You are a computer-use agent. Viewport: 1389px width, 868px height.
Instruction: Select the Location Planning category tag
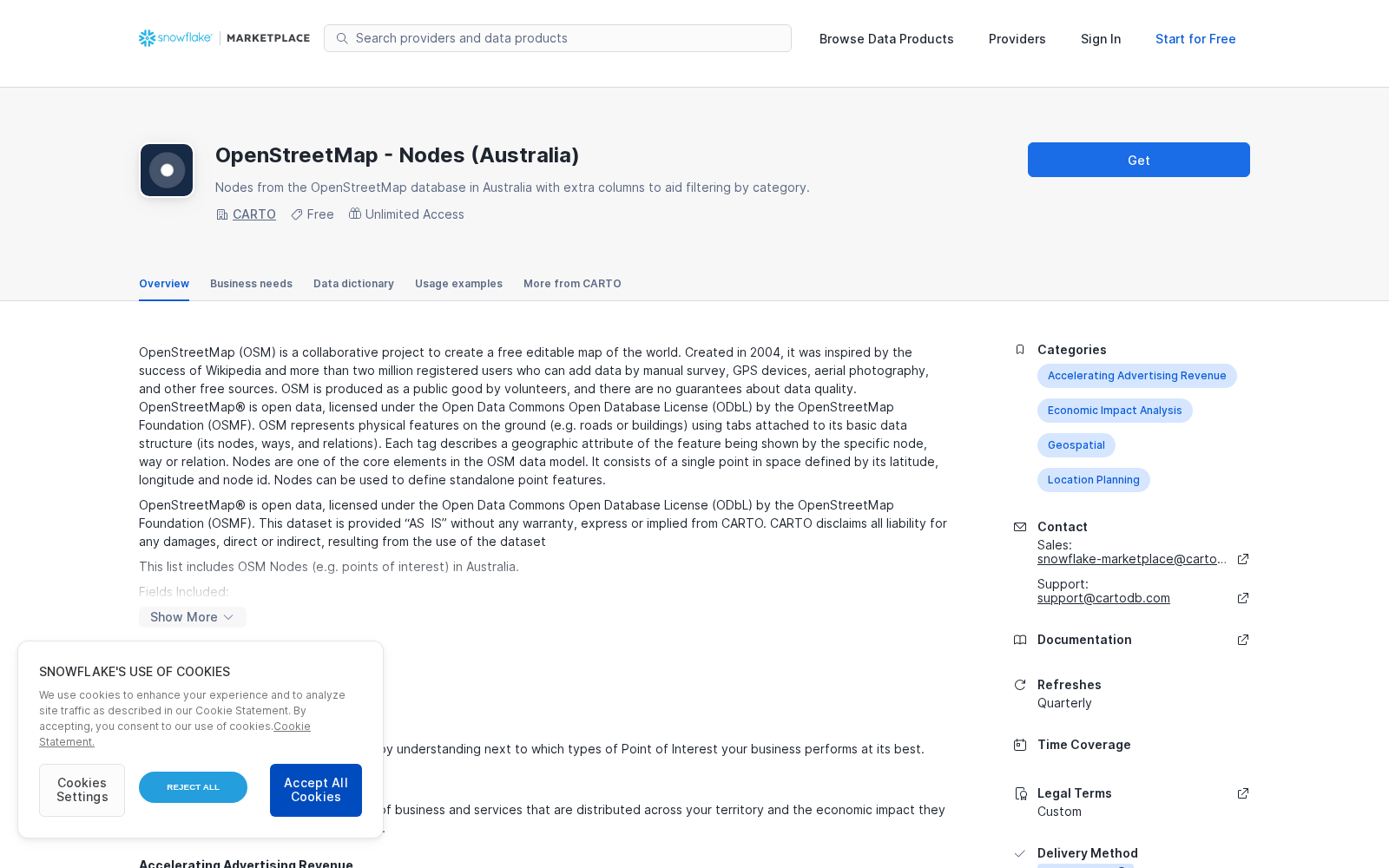pyautogui.click(x=1094, y=480)
